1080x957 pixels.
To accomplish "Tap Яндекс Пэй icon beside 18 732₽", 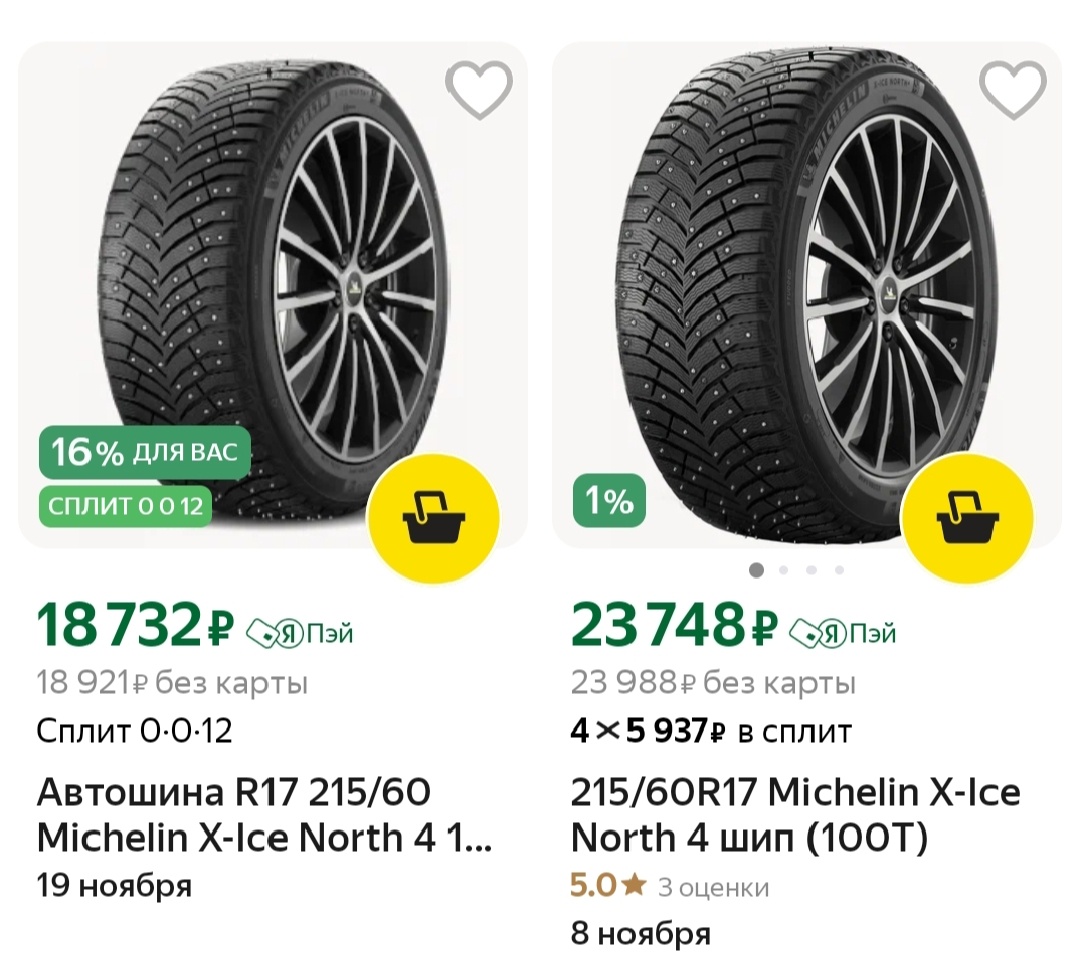I will pyautogui.click(x=299, y=632).
